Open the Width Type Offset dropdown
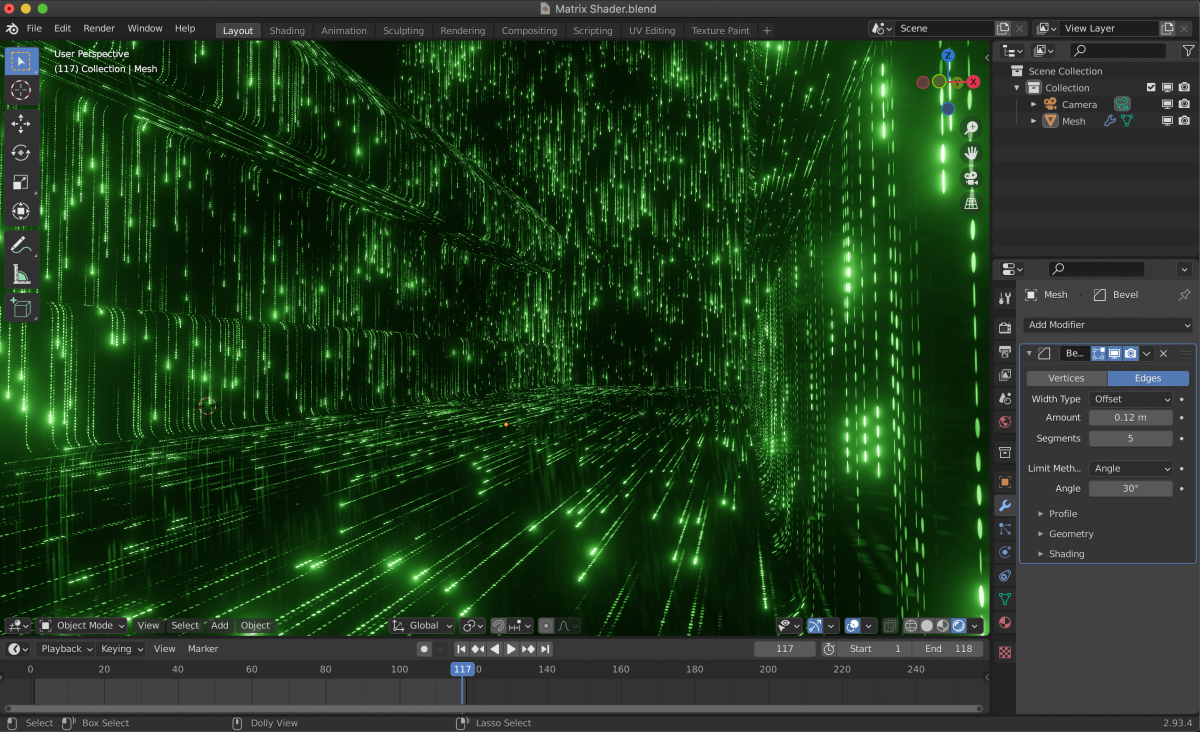 coord(1131,399)
